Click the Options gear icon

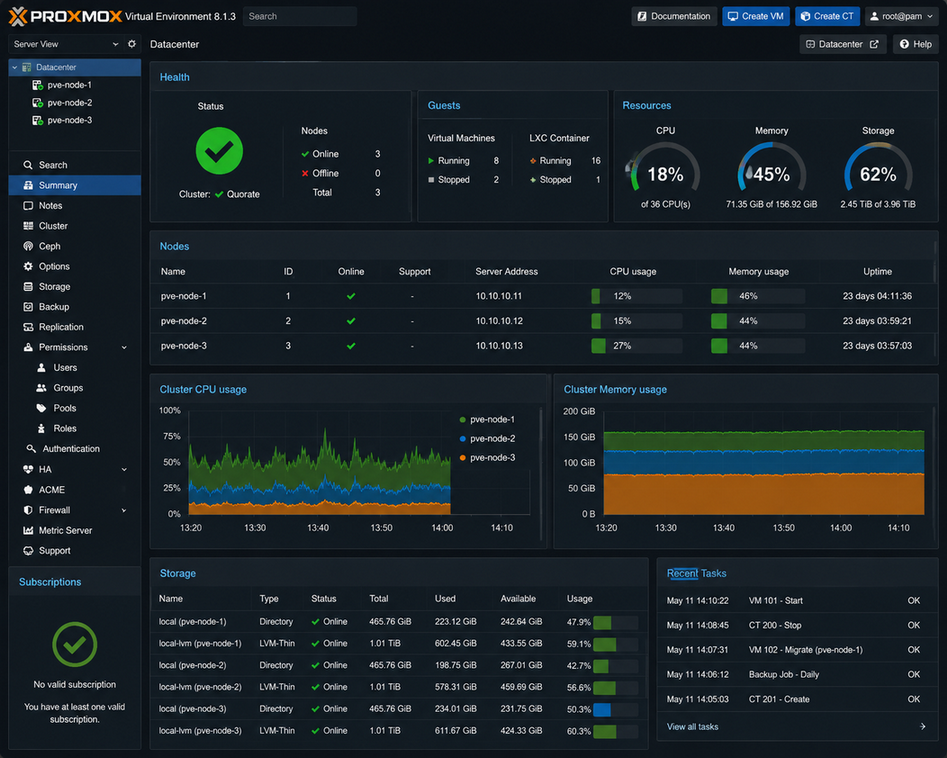pos(28,266)
